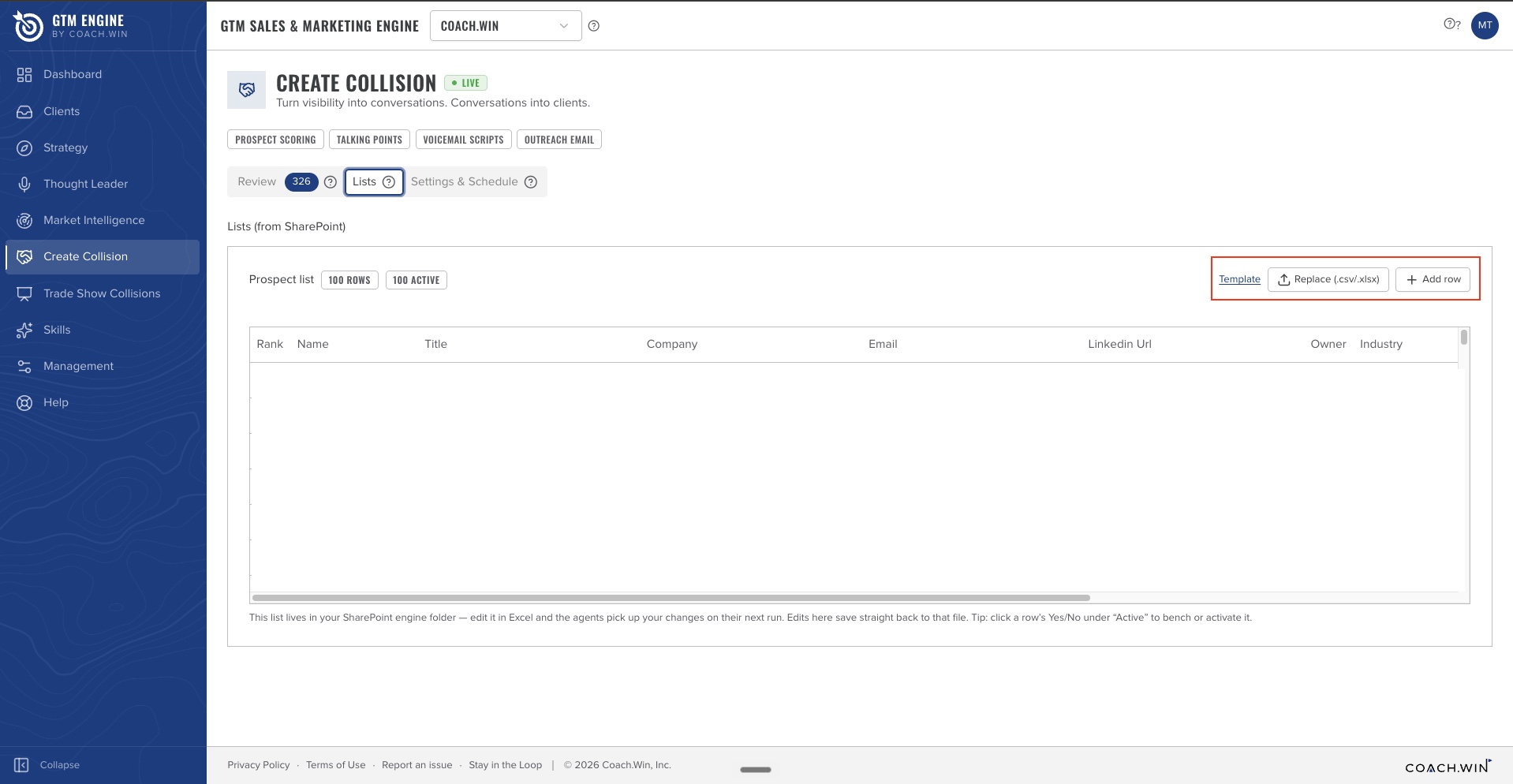Go to Trade Show Collisions
The image size is (1513, 784).
click(x=102, y=294)
